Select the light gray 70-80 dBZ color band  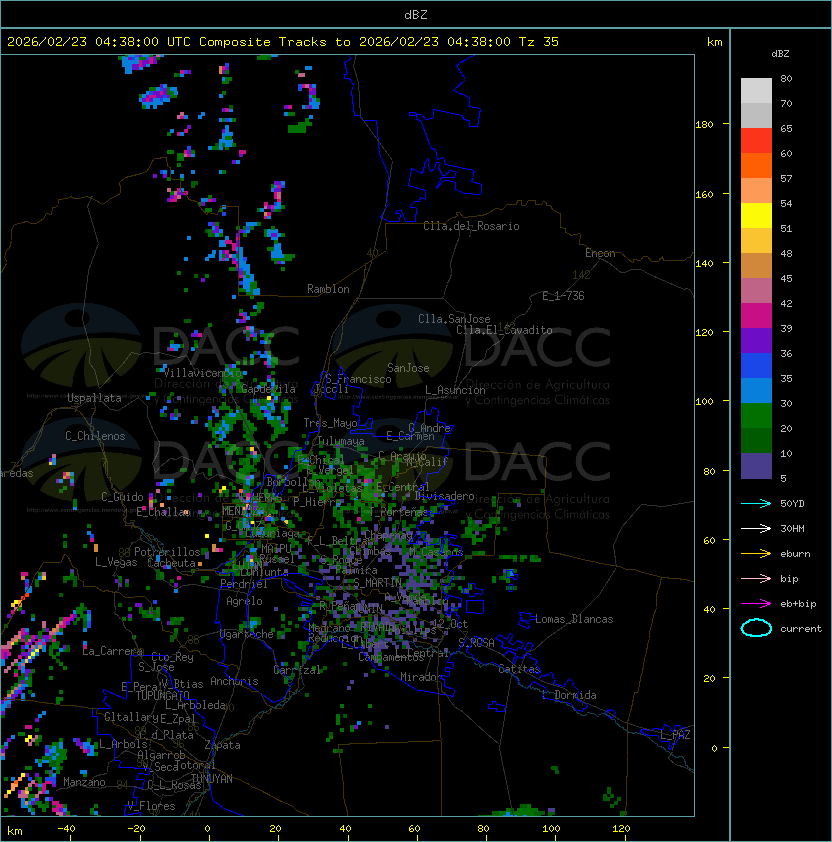(756, 91)
